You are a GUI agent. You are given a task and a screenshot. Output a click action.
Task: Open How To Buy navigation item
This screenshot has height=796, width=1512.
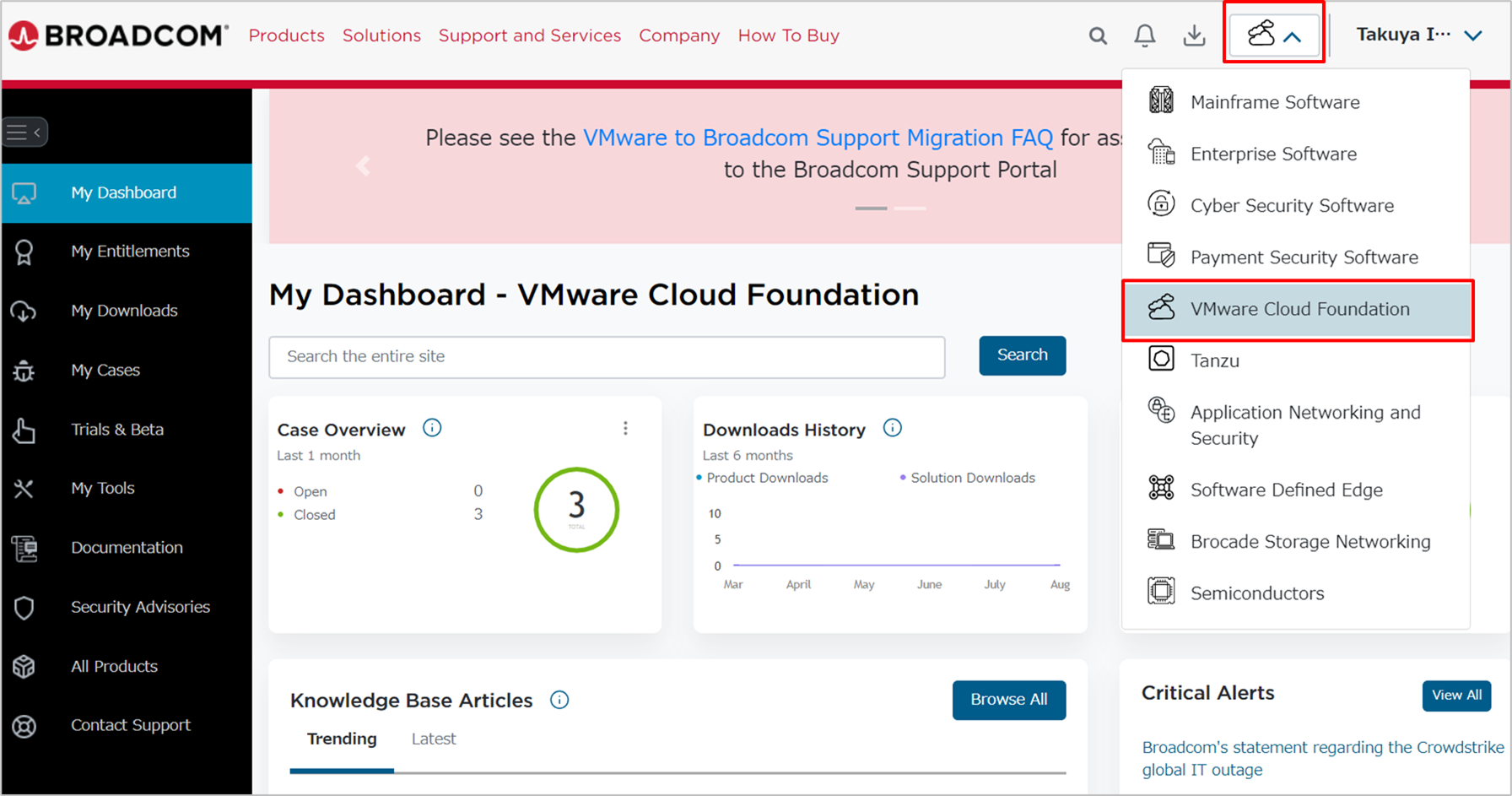[788, 35]
